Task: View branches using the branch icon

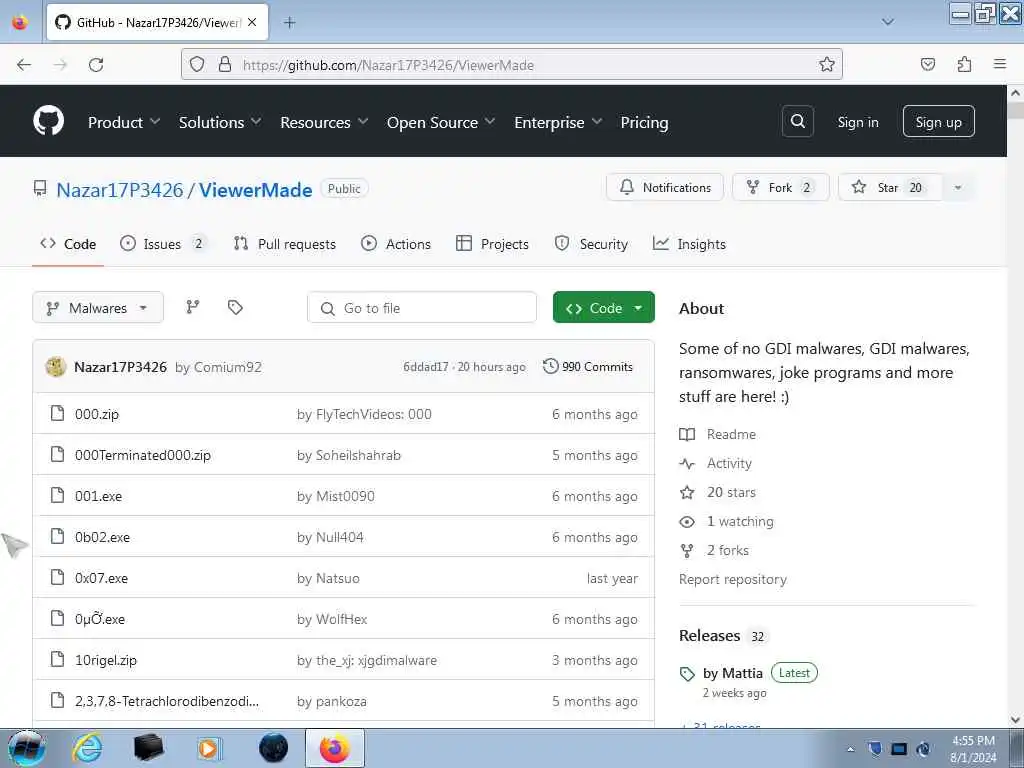Action: 193,307
